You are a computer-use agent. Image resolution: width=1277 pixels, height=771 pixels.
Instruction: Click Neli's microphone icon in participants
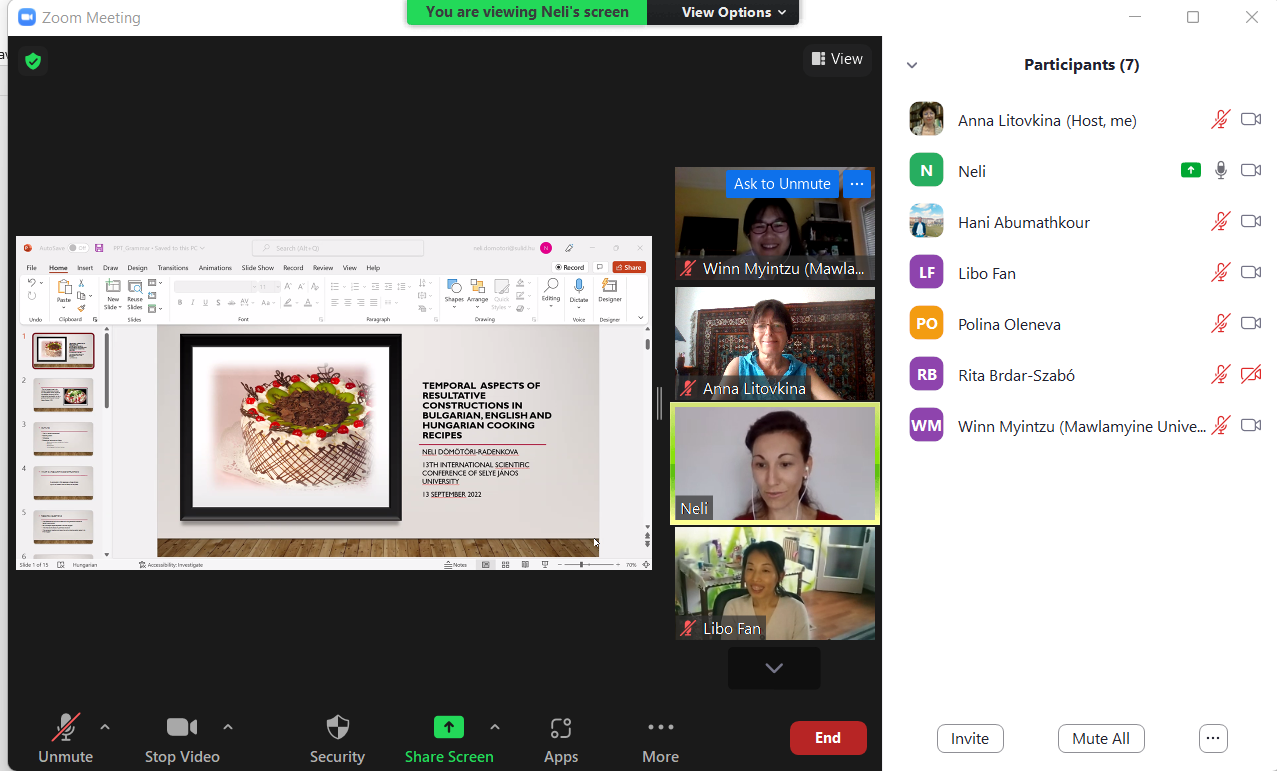pyautogui.click(x=1220, y=170)
